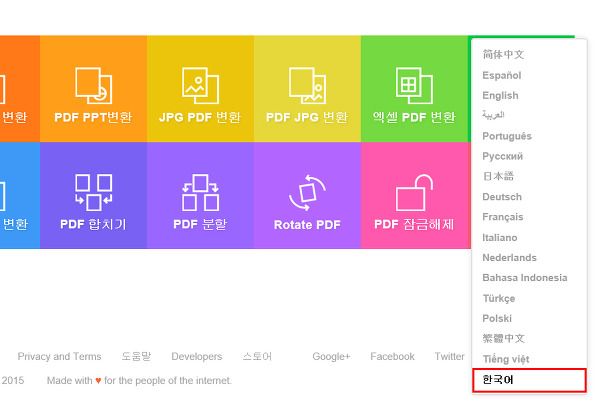Choose 한국어 in the language list

tap(529, 380)
